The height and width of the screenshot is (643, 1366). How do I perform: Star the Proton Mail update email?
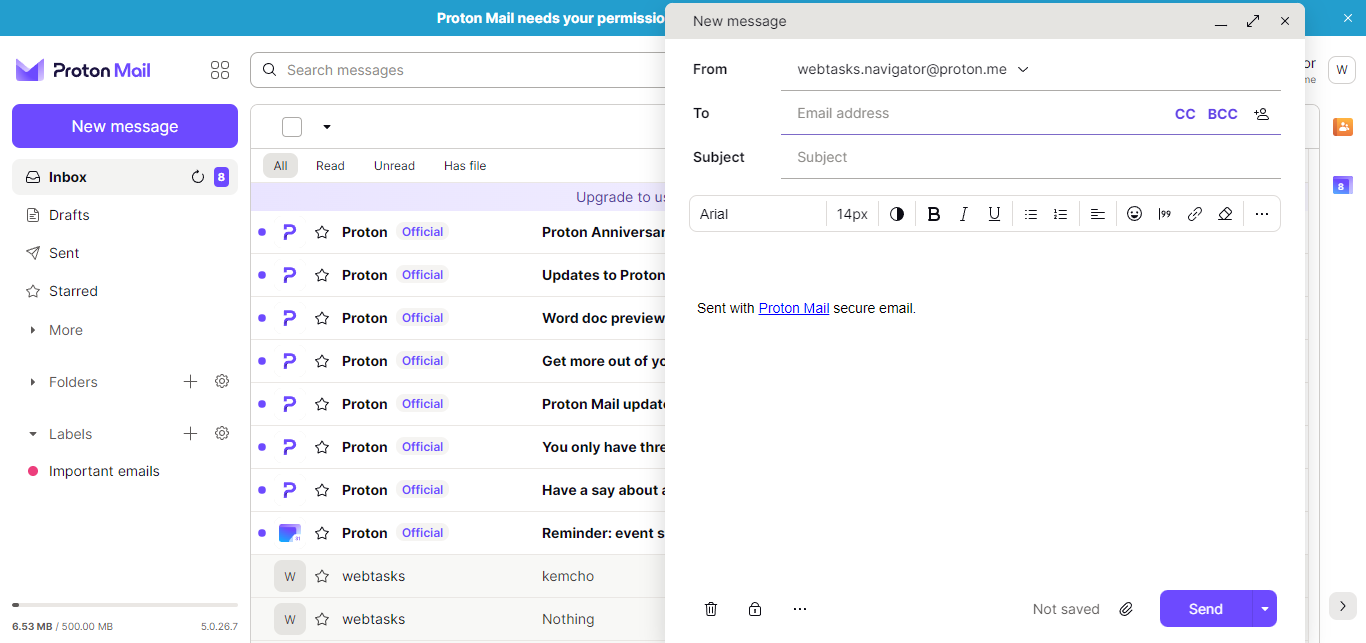pos(322,404)
